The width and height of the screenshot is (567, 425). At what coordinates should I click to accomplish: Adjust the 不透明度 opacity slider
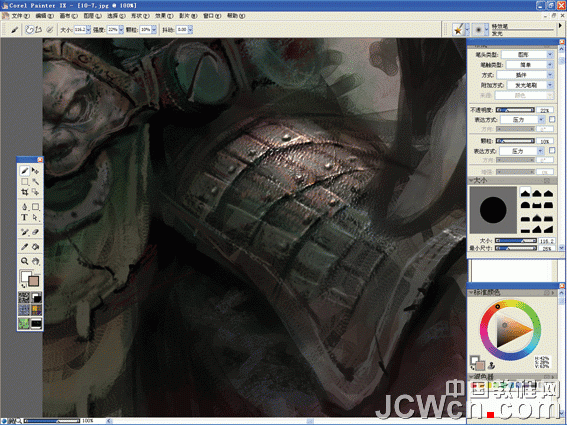pyautogui.click(x=515, y=110)
